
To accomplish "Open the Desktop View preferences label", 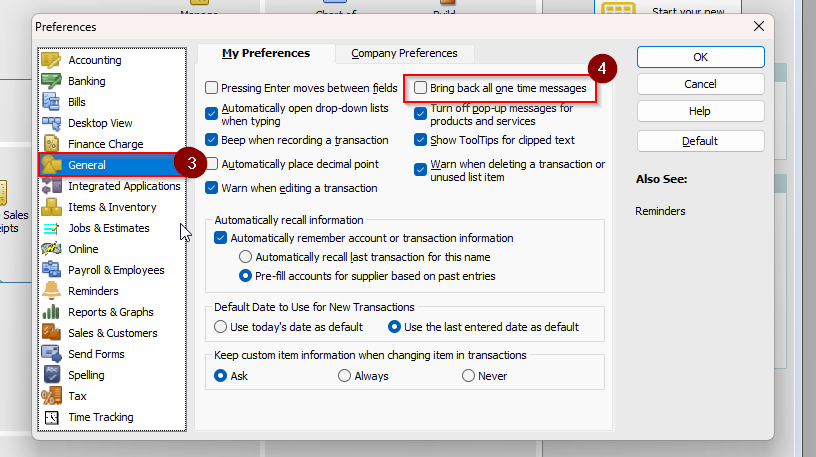I will 100,123.
